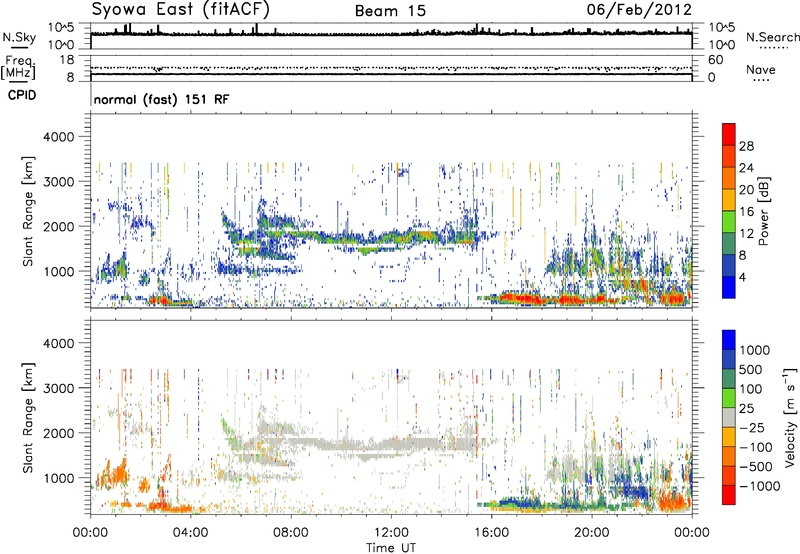Select the "normal (fast) 151 RF" mode text
The height and width of the screenshot is (554, 800).
coord(161,100)
